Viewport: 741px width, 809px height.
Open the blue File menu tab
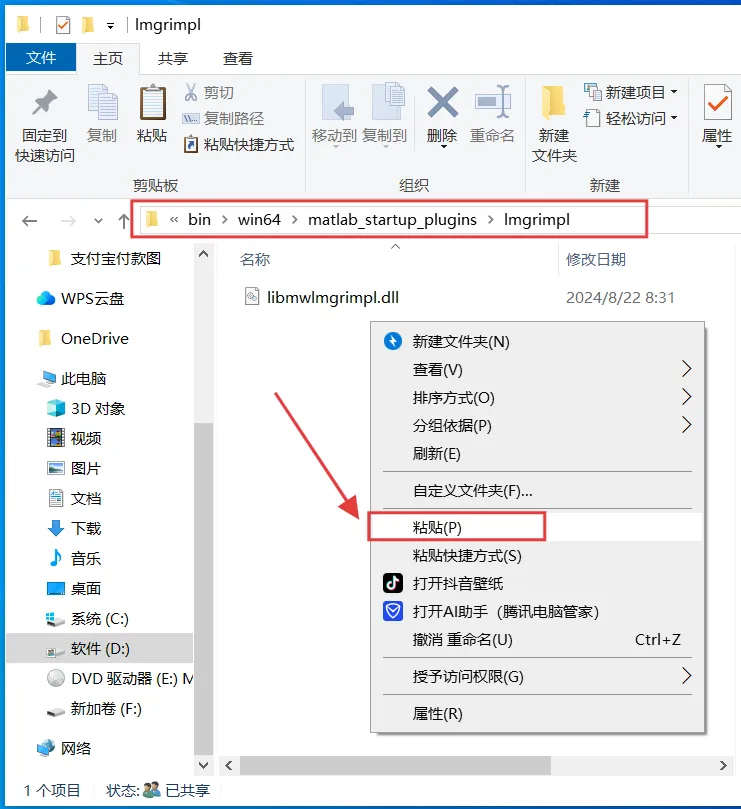[41, 57]
